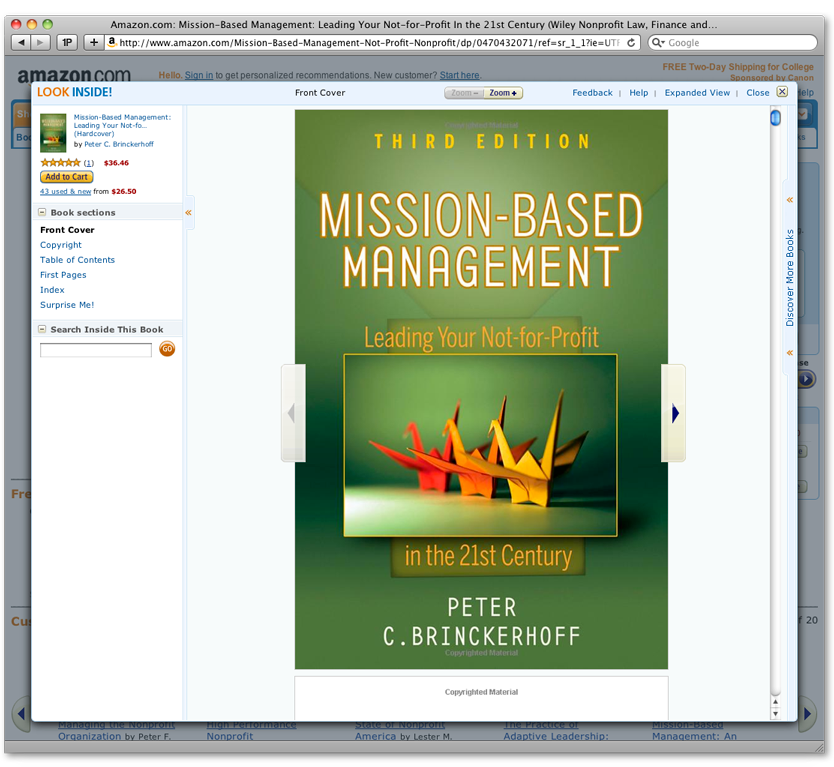The width and height of the screenshot is (834, 767).
Task: Switch to Expanded View
Action: [697, 93]
